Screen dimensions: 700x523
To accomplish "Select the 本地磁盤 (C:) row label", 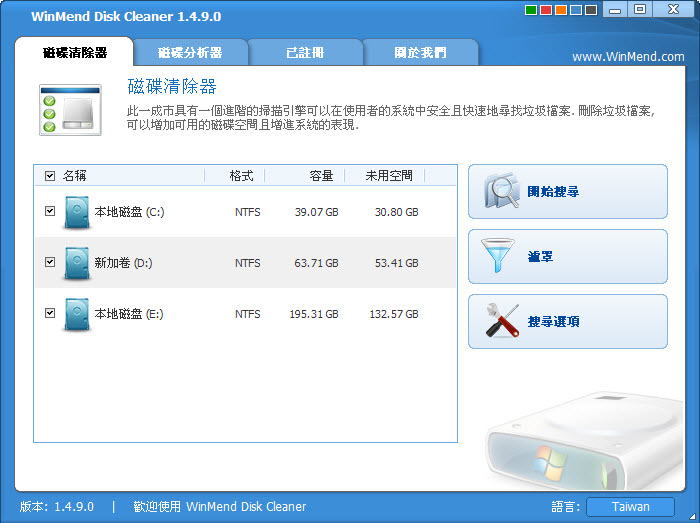I will (129, 212).
